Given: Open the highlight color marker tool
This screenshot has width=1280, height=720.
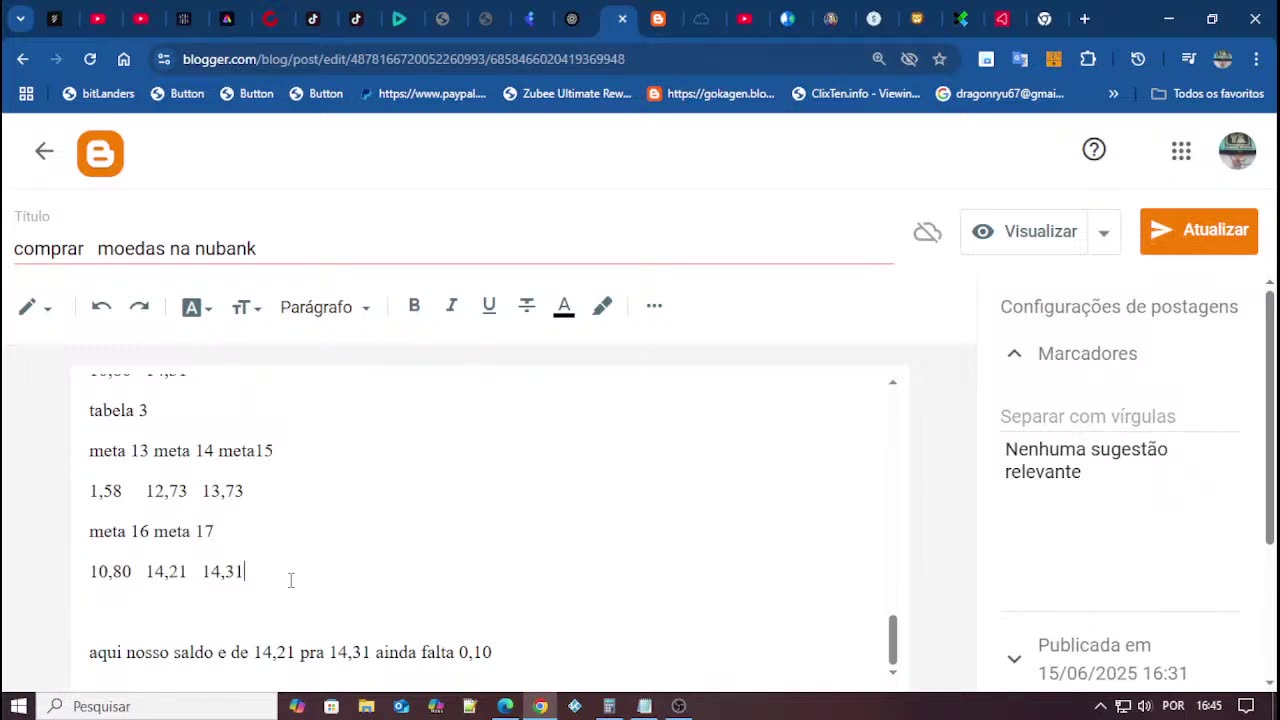Looking at the screenshot, I should tap(602, 306).
